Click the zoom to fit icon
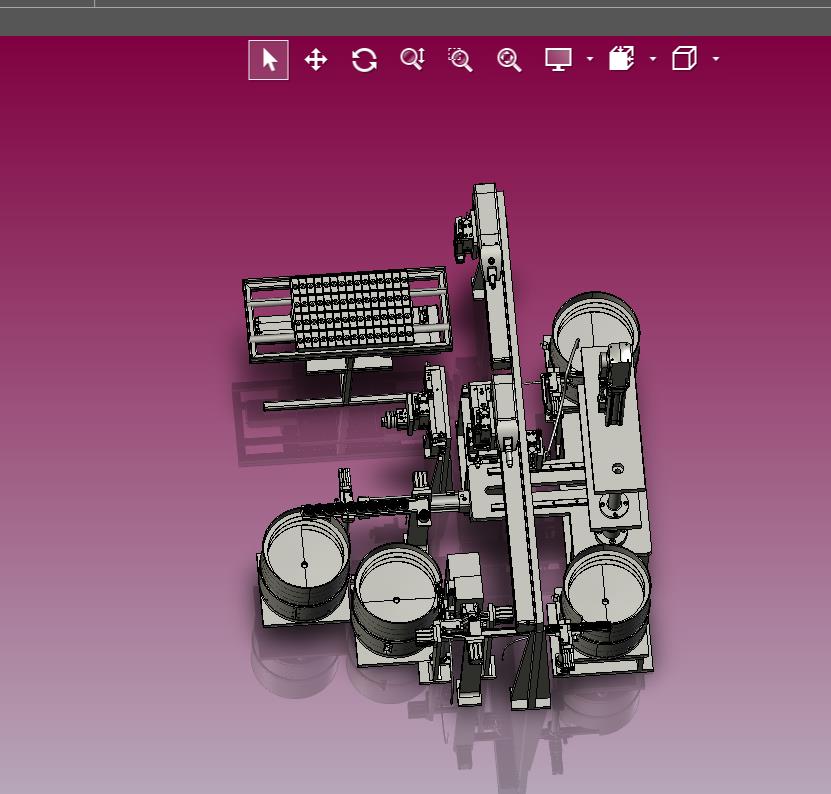831x794 pixels. pyautogui.click(x=509, y=59)
